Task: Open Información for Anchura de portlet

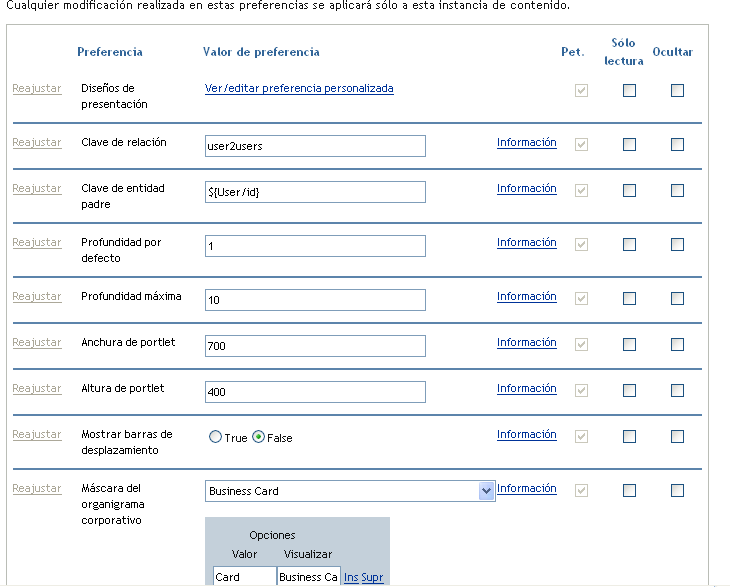Action: (526, 342)
